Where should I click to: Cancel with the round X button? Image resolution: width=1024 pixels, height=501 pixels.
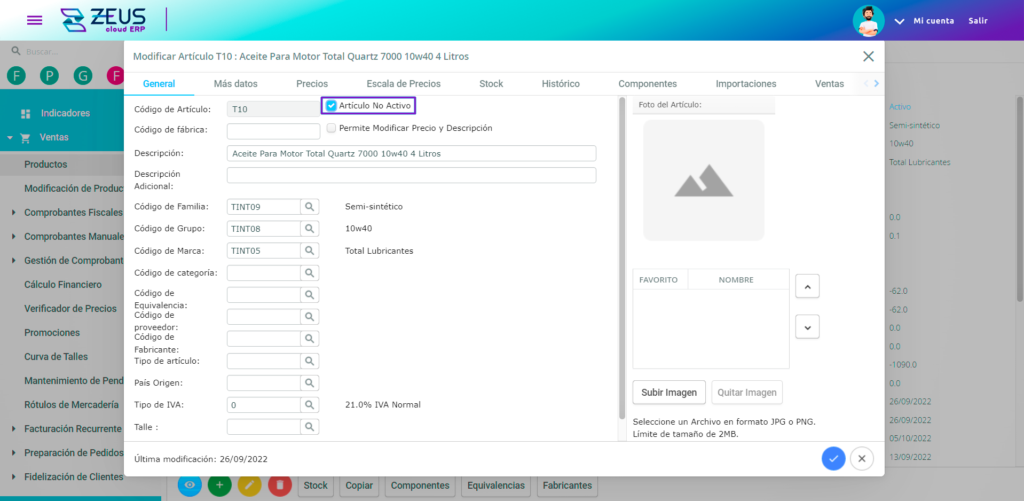pyautogui.click(x=861, y=459)
